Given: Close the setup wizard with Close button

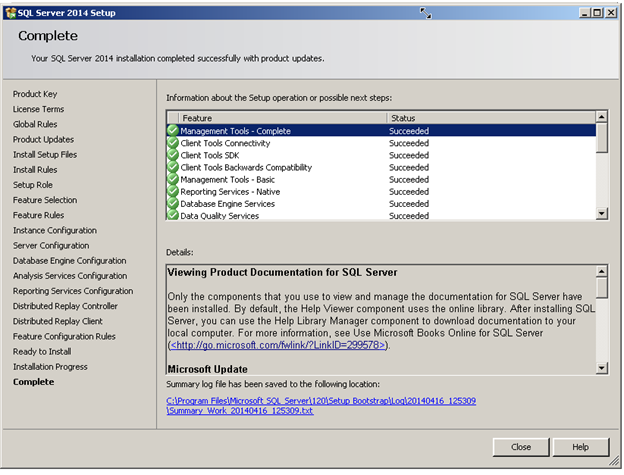Looking at the screenshot, I should pos(521,447).
